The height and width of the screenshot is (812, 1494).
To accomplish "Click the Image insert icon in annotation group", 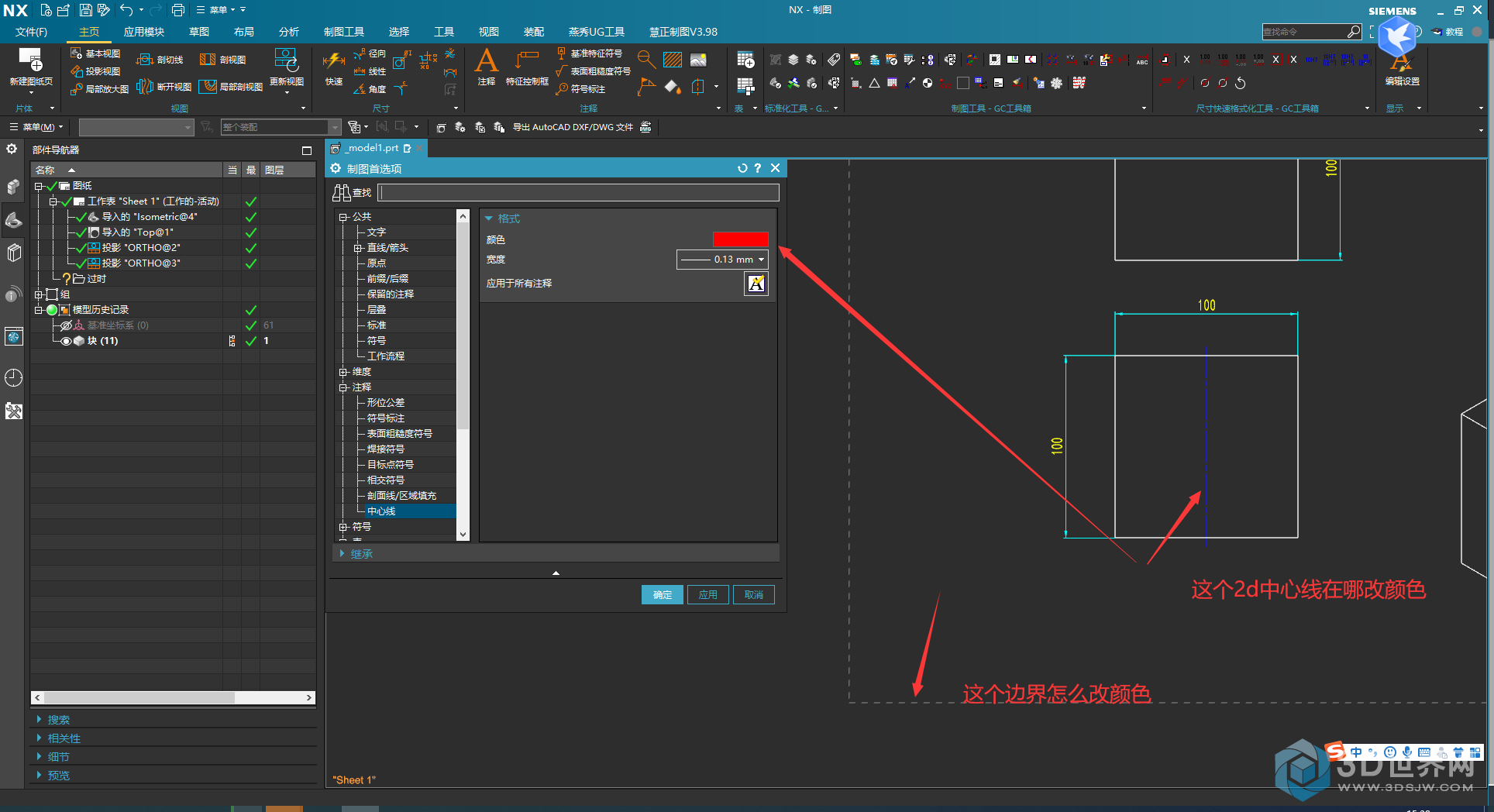I will tap(698, 60).
